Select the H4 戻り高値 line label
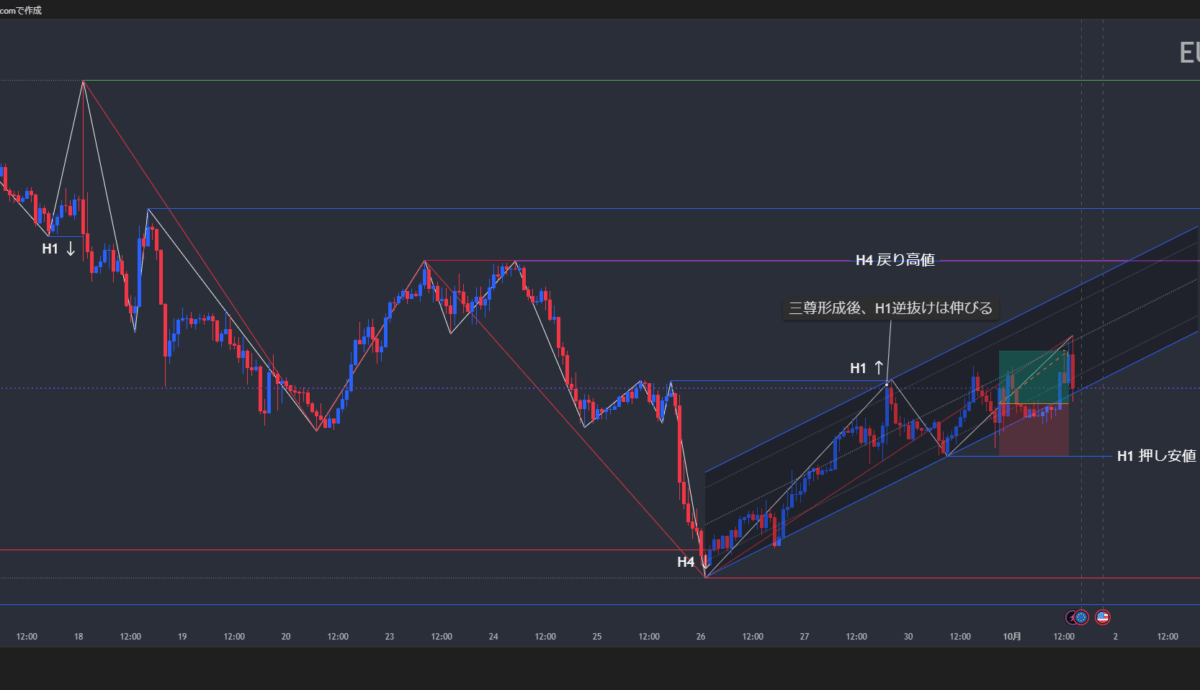 (894, 261)
